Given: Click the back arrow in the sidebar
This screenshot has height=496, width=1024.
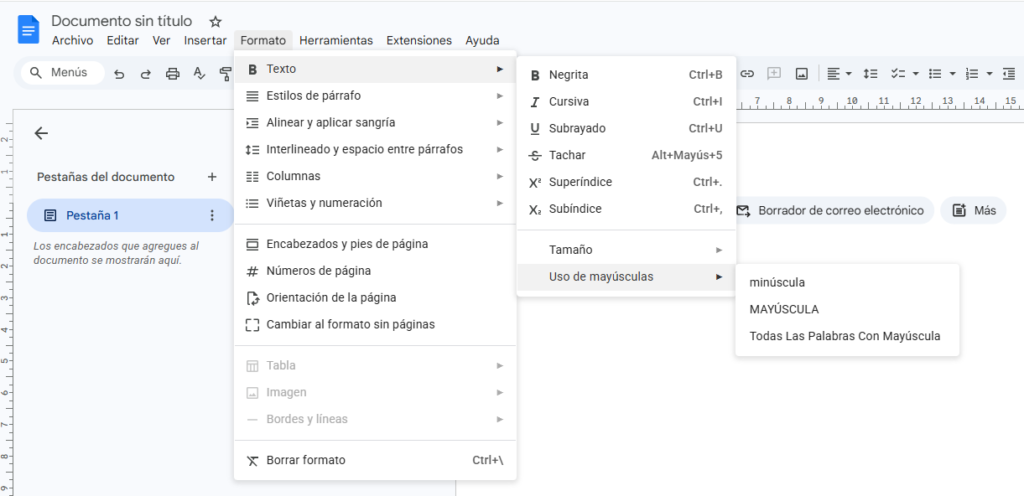Looking at the screenshot, I should (41, 133).
